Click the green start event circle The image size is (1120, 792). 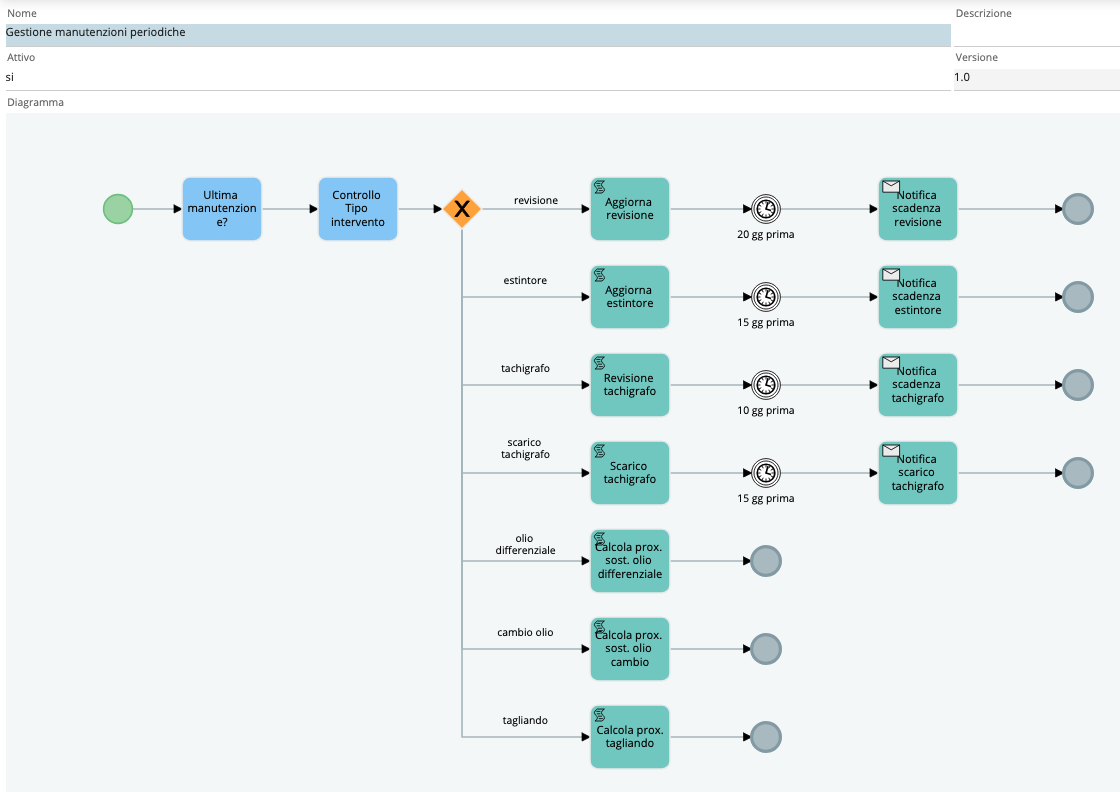click(118, 209)
